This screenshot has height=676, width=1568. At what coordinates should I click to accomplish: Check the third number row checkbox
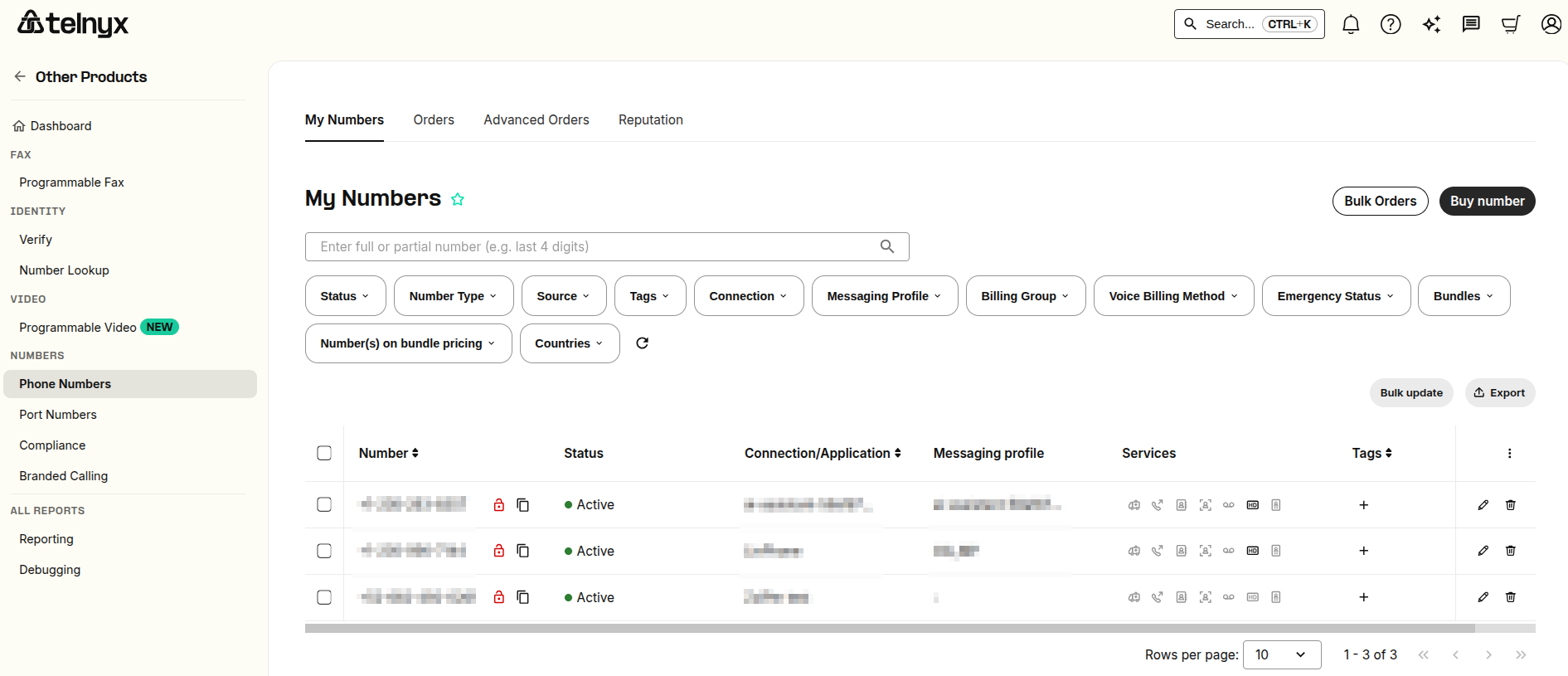[x=324, y=597]
